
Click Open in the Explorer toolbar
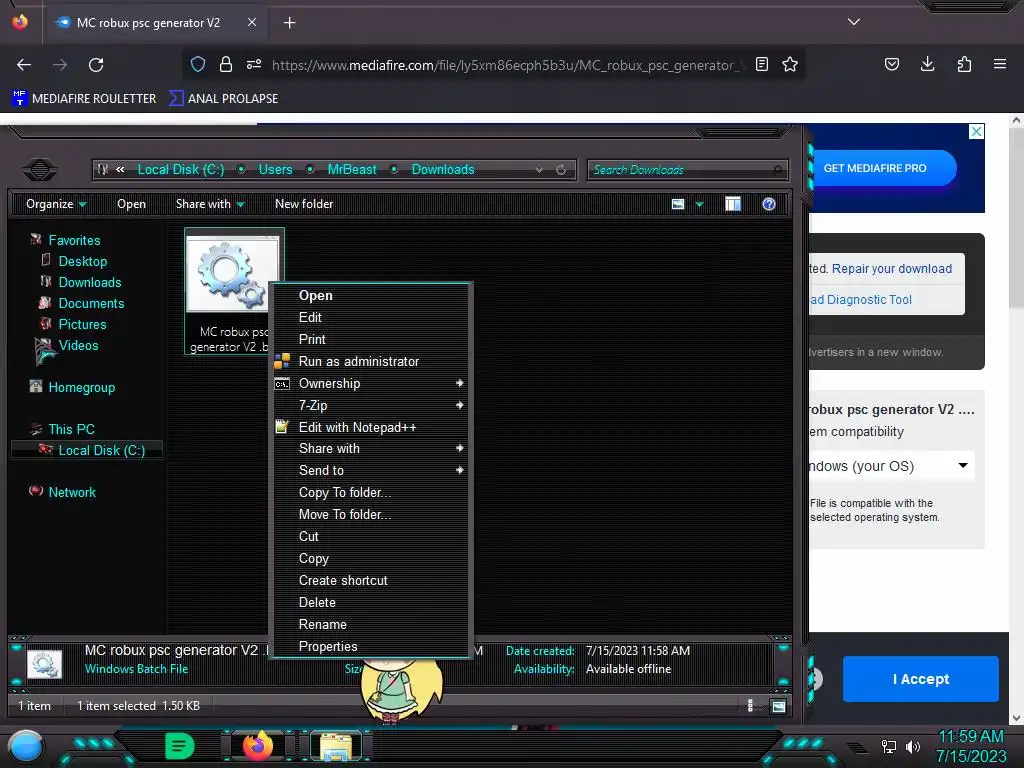(x=131, y=204)
